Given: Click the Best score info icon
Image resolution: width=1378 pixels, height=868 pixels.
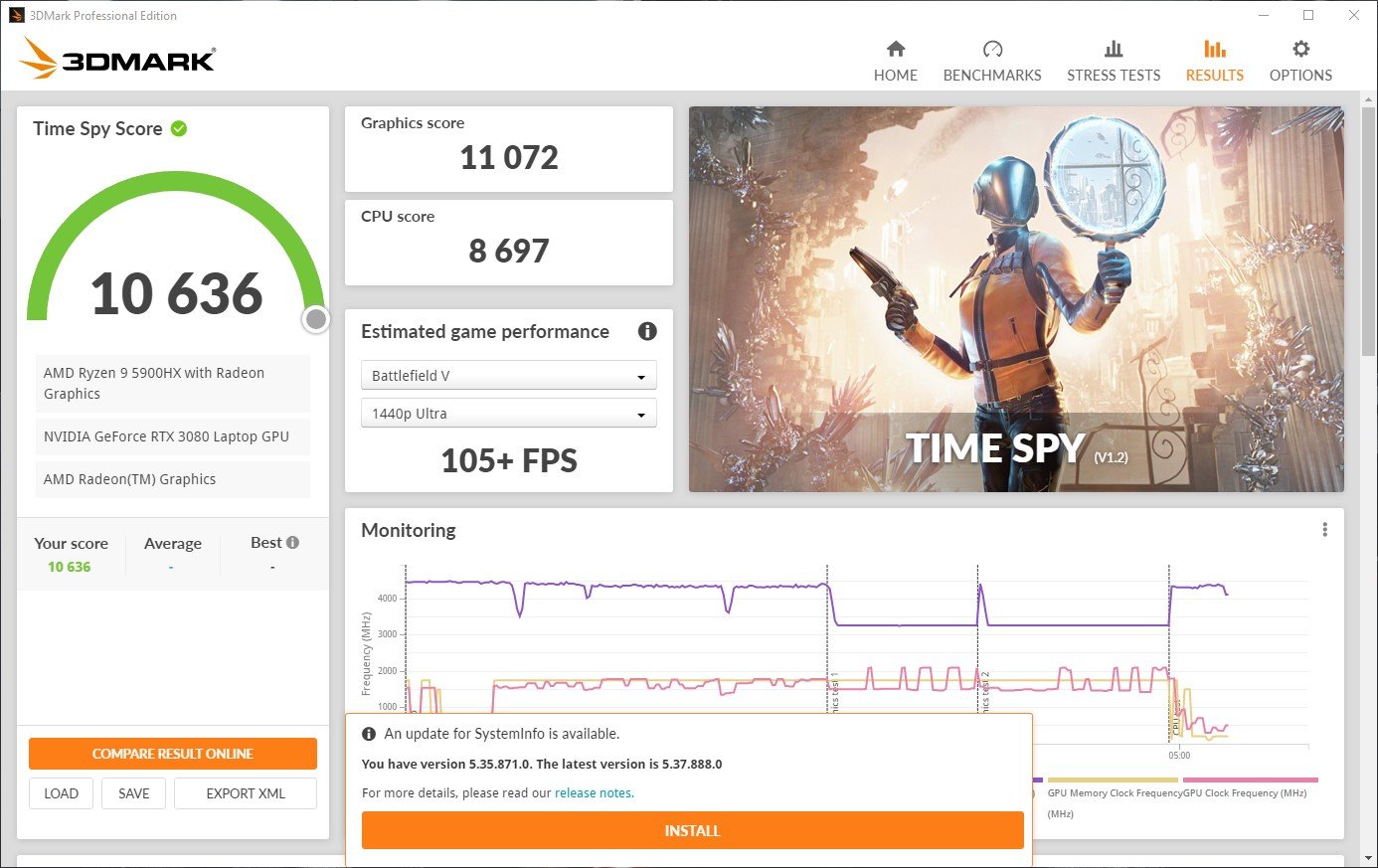Looking at the screenshot, I should 292,543.
